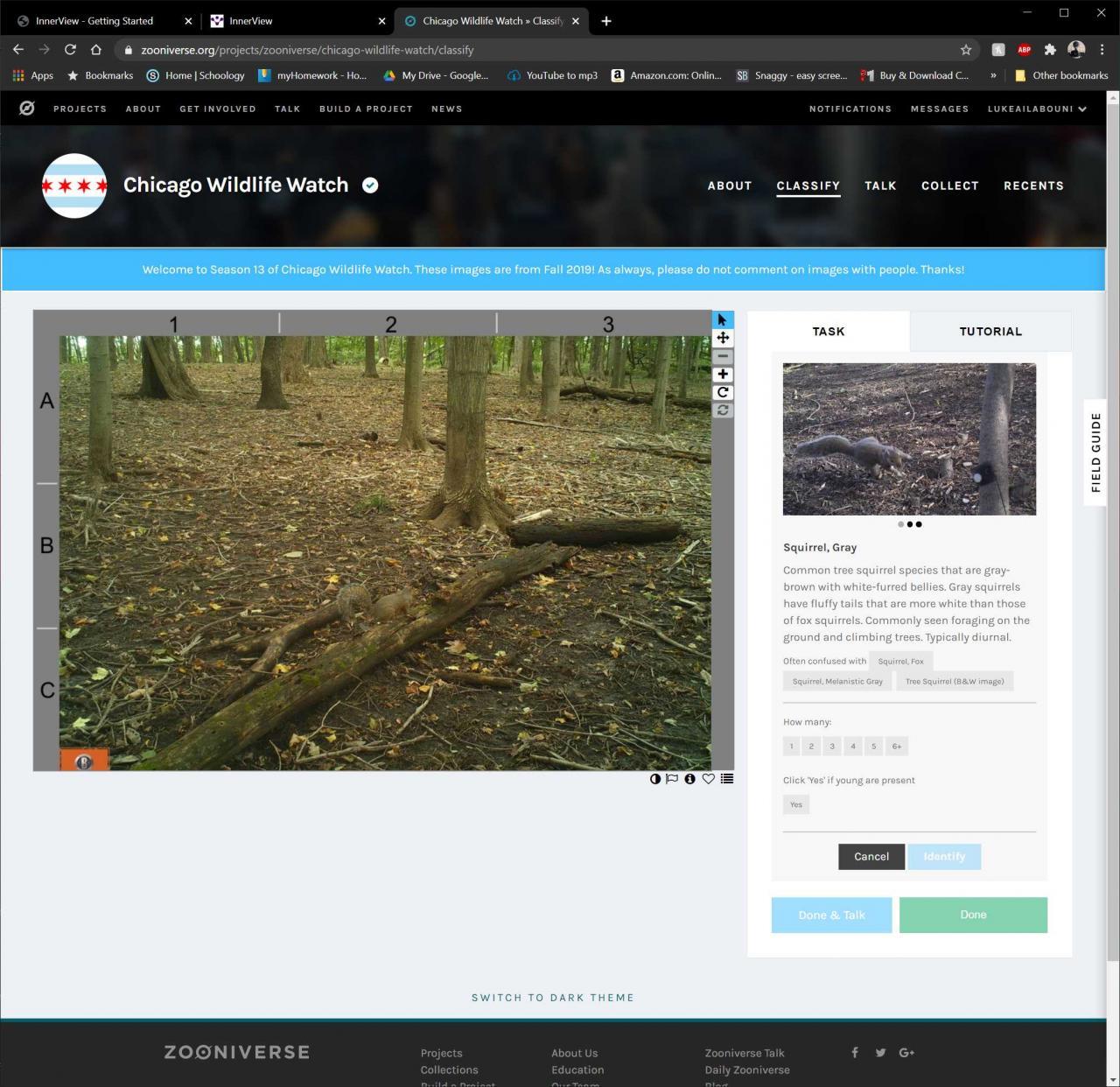The image size is (1120, 1087).
Task: Open Zooniverse Facebook page
Action: click(x=855, y=1052)
